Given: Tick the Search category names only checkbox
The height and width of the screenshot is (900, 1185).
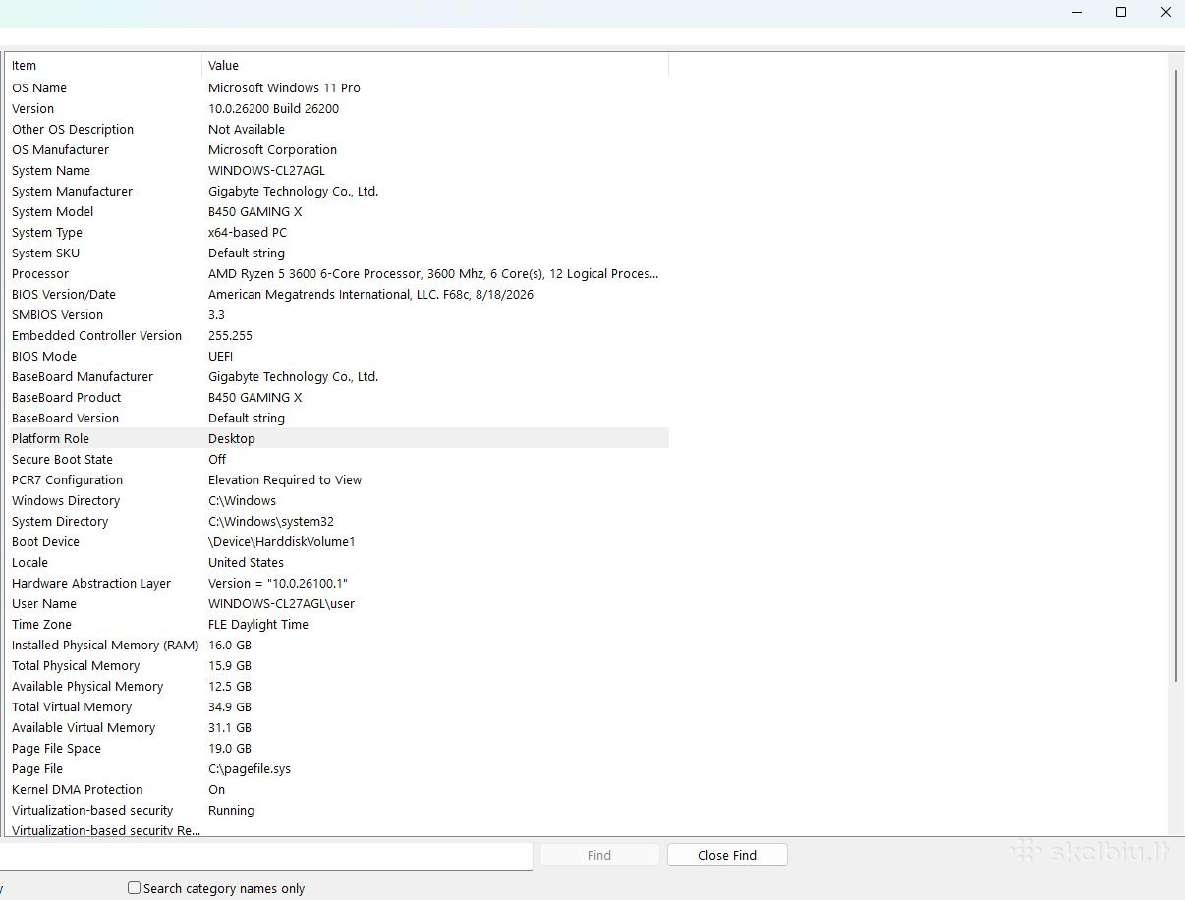Looking at the screenshot, I should coord(135,887).
